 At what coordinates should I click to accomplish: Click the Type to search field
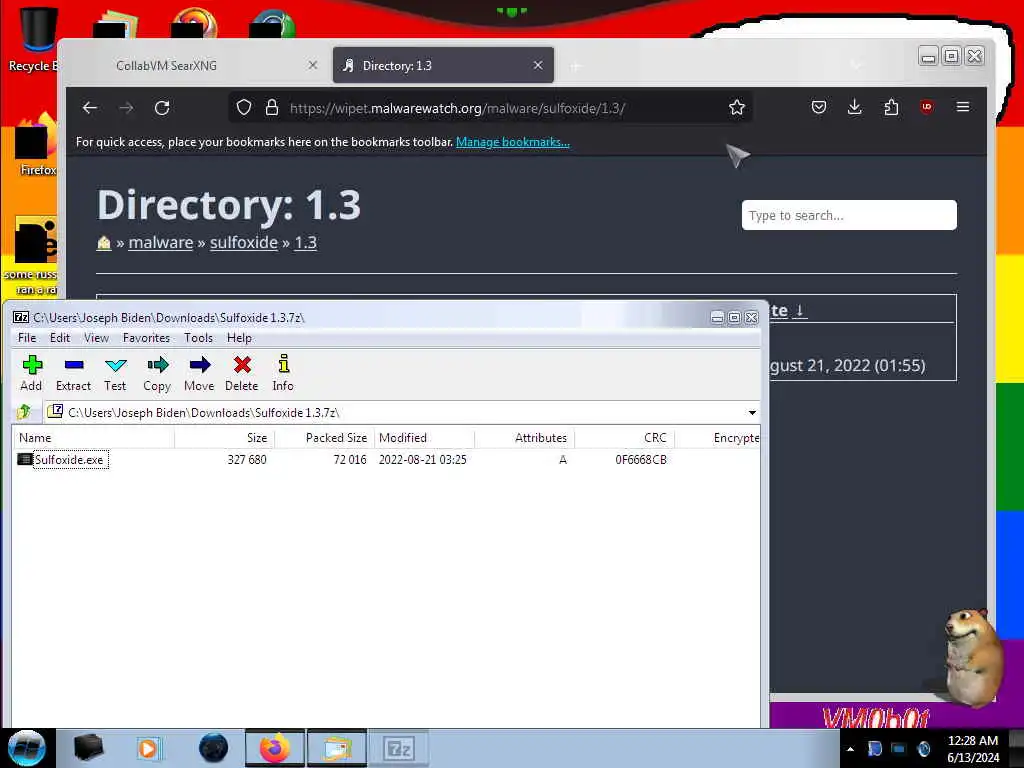(849, 215)
